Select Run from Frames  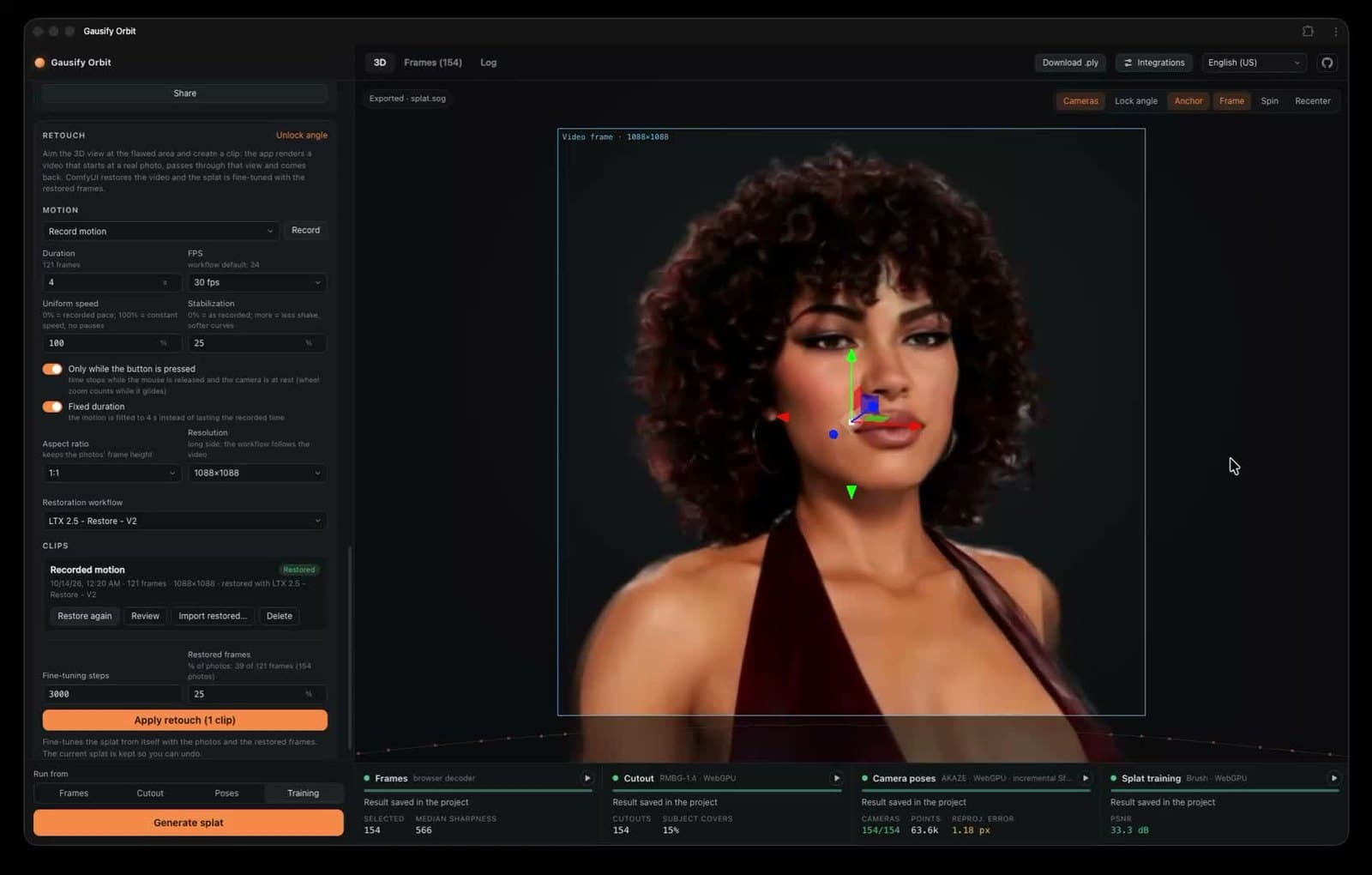(x=74, y=794)
